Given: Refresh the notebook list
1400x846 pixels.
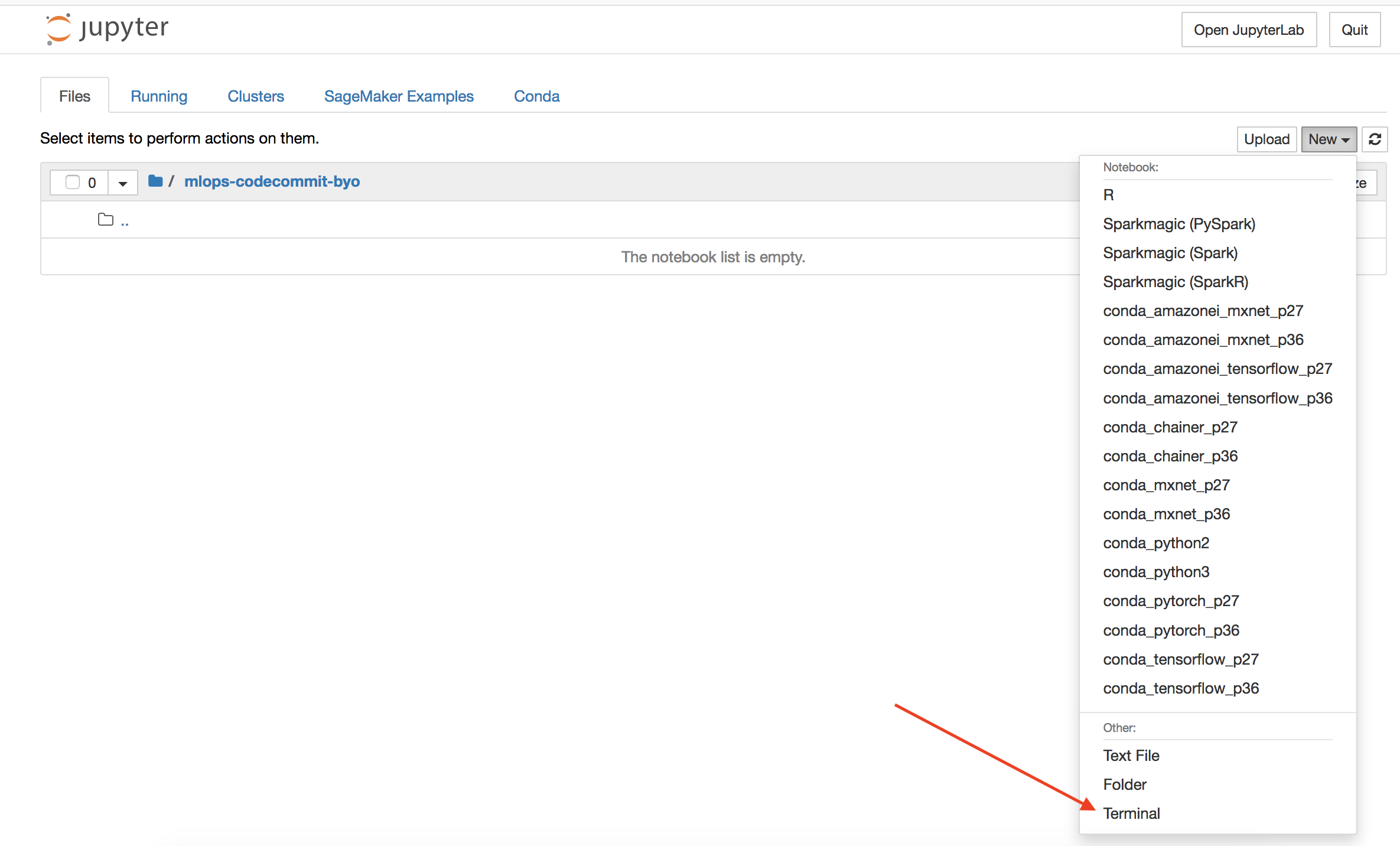Looking at the screenshot, I should [x=1375, y=139].
